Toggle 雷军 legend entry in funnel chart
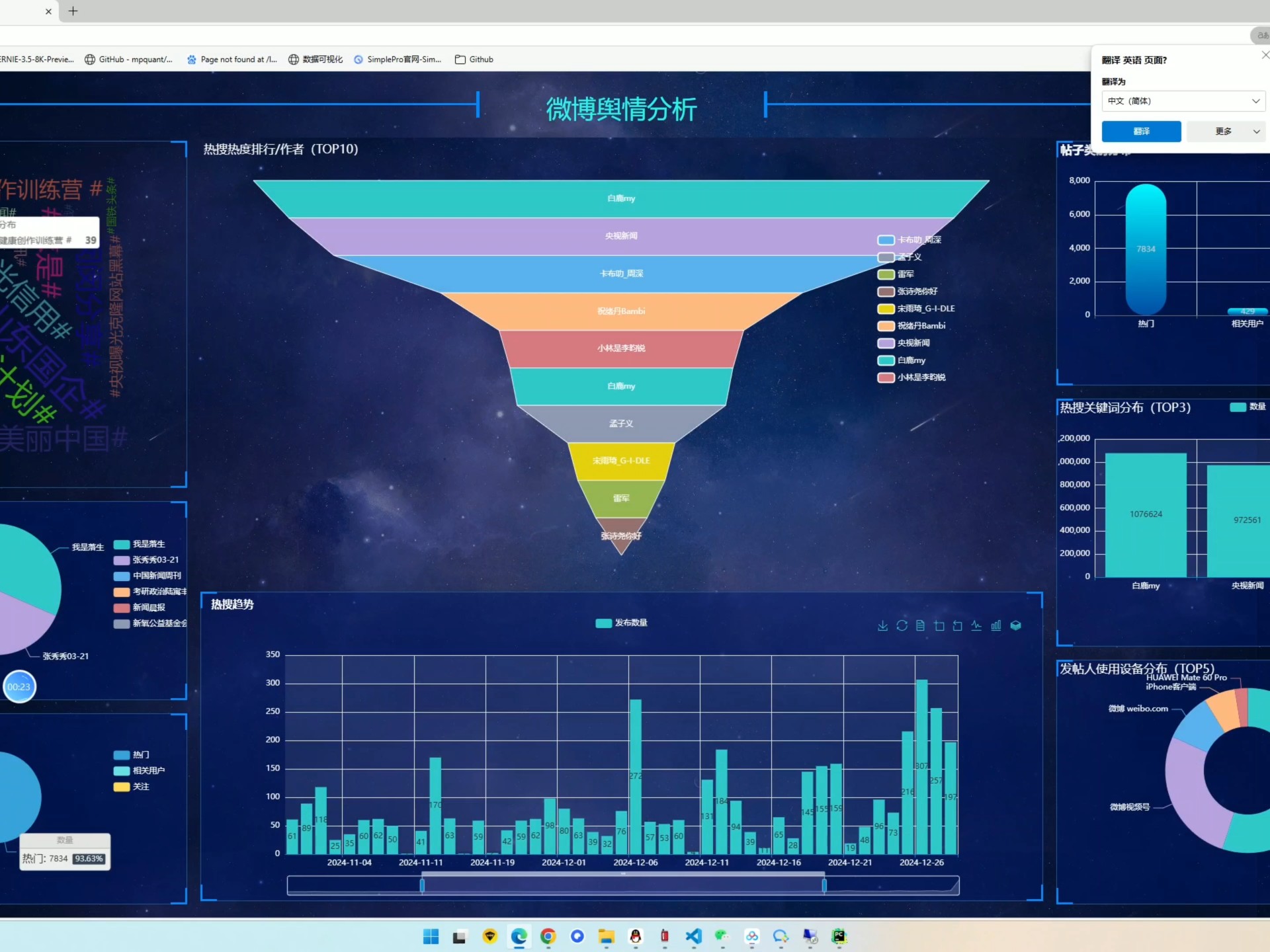Screen dimensions: 1270x952 (895, 274)
